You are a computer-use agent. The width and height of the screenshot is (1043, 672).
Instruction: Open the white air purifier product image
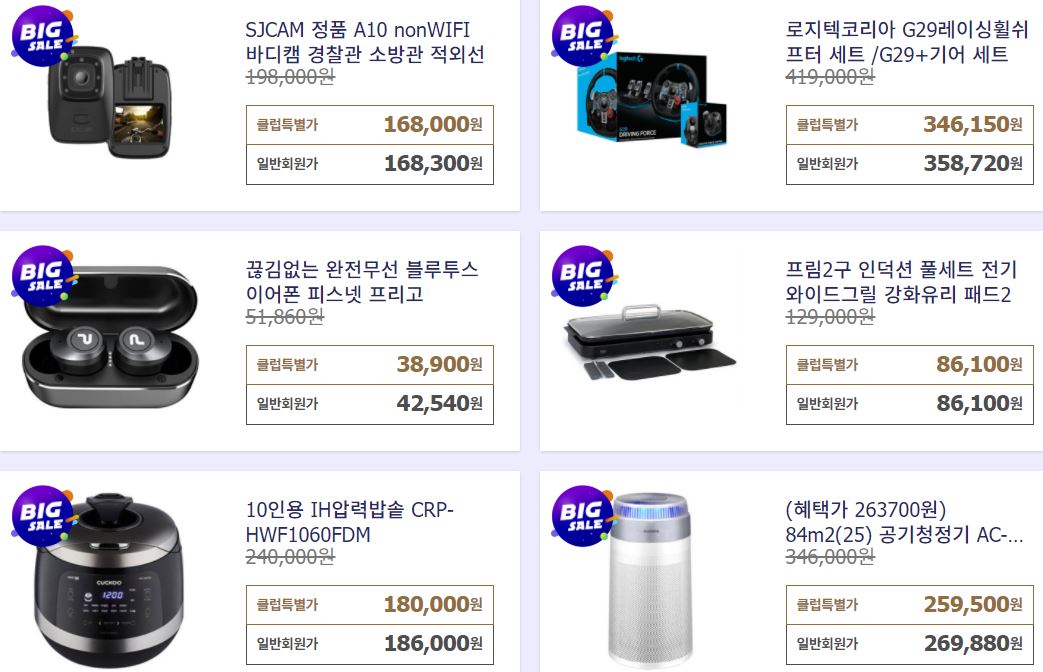coord(651,580)
